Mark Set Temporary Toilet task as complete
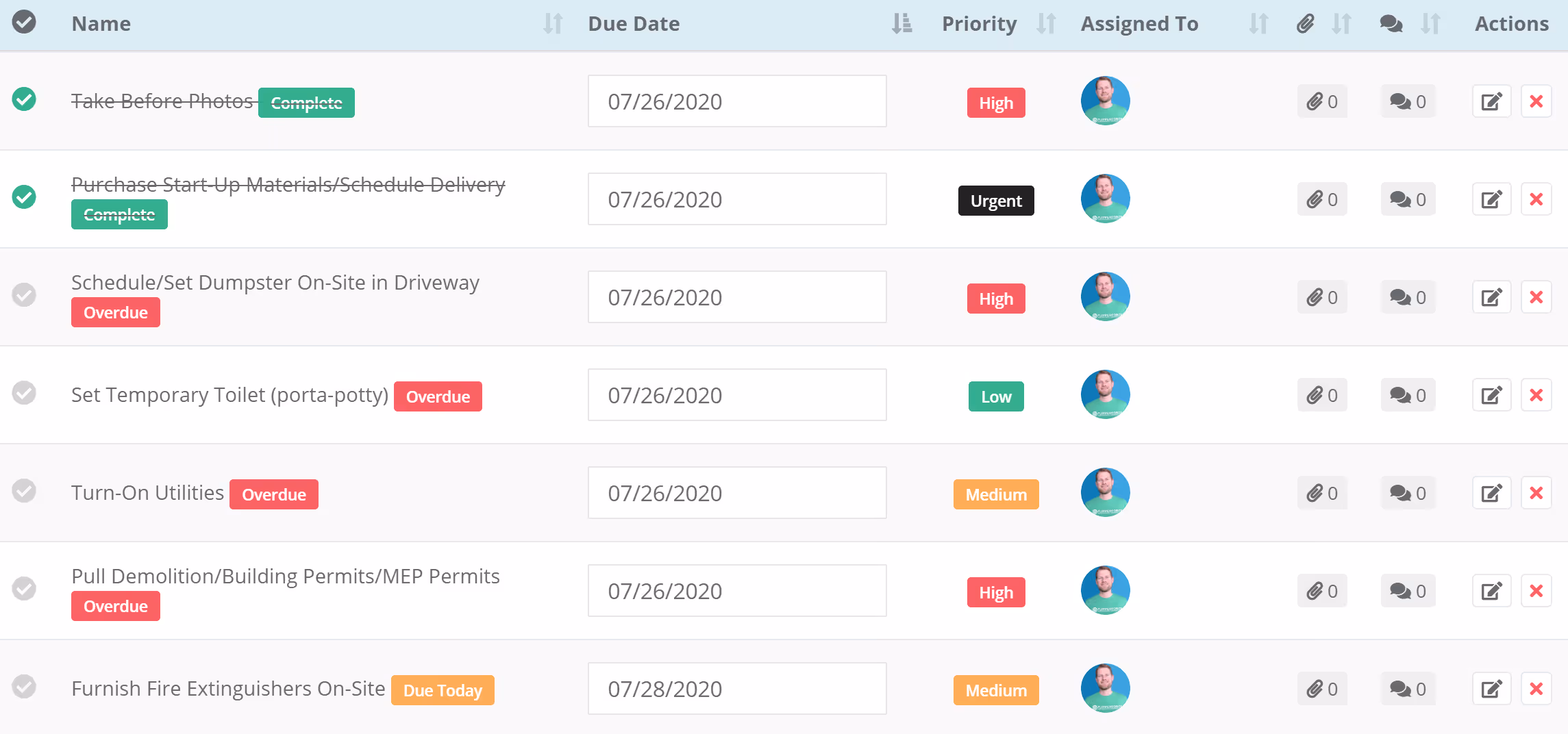 [24, 393]
